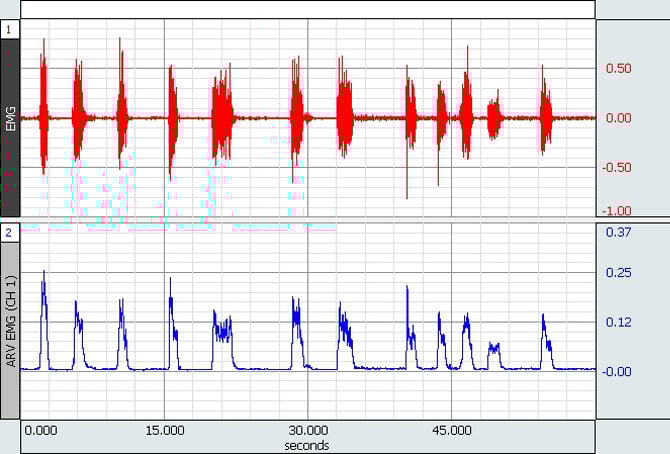Click the 0.00 midline value on EMG scale
Image resolution: width=670 pixels, height=454 pixels.
pos(618,118)
